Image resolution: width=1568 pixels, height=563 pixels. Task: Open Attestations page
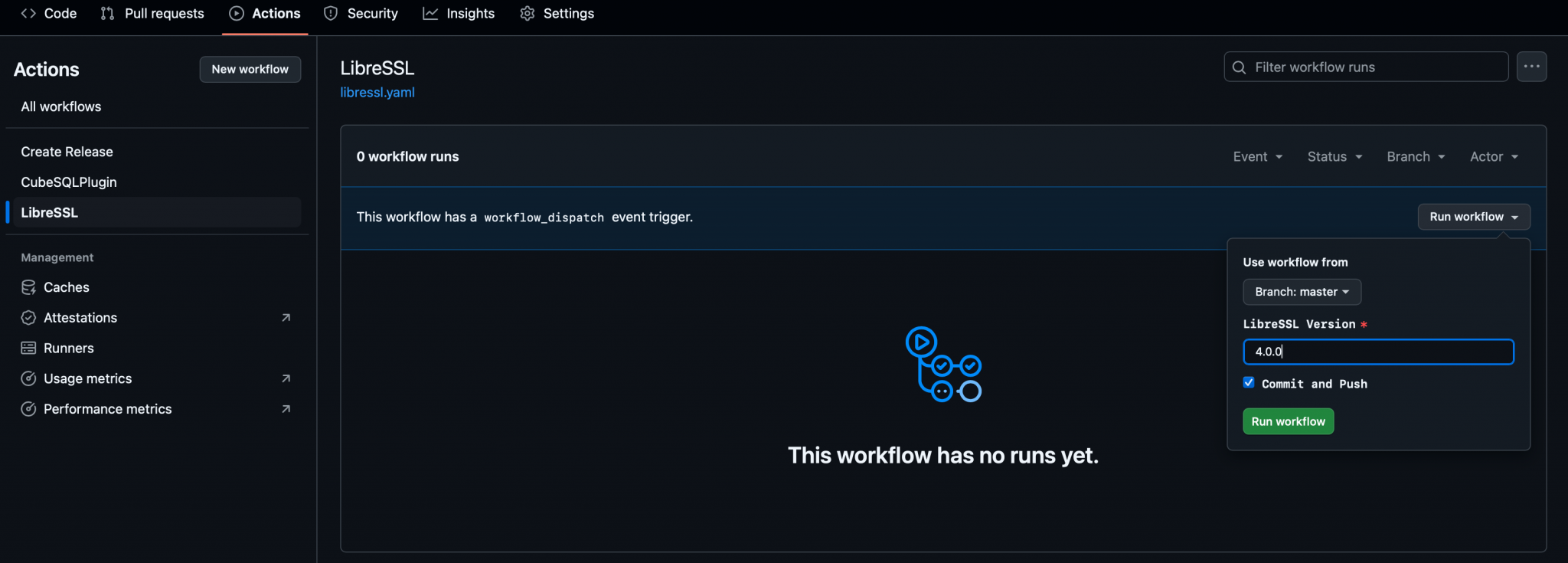pyautogui.click(x=80, y=318)
